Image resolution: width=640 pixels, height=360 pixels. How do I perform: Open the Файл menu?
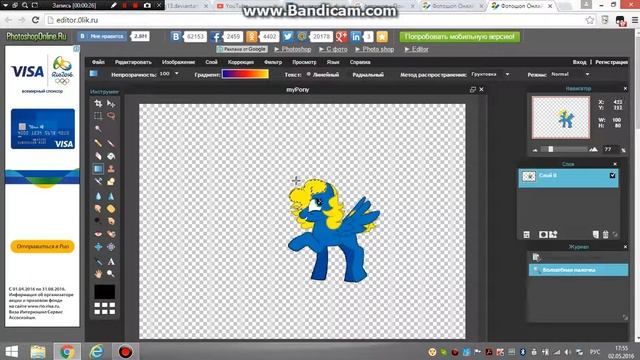point(98,62)
